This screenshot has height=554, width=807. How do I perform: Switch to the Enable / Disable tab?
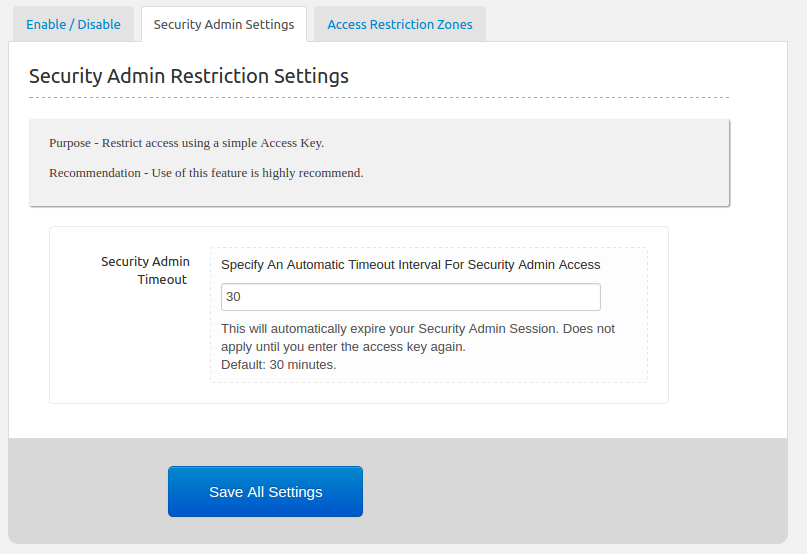(x=73, y=24)
